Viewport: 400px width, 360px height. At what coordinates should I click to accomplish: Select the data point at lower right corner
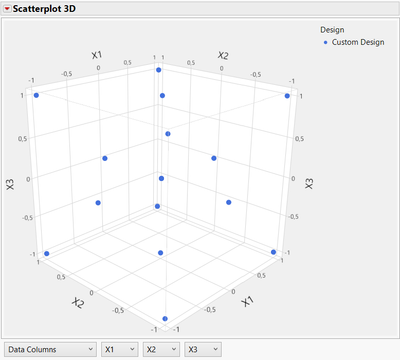coord(274,252)
